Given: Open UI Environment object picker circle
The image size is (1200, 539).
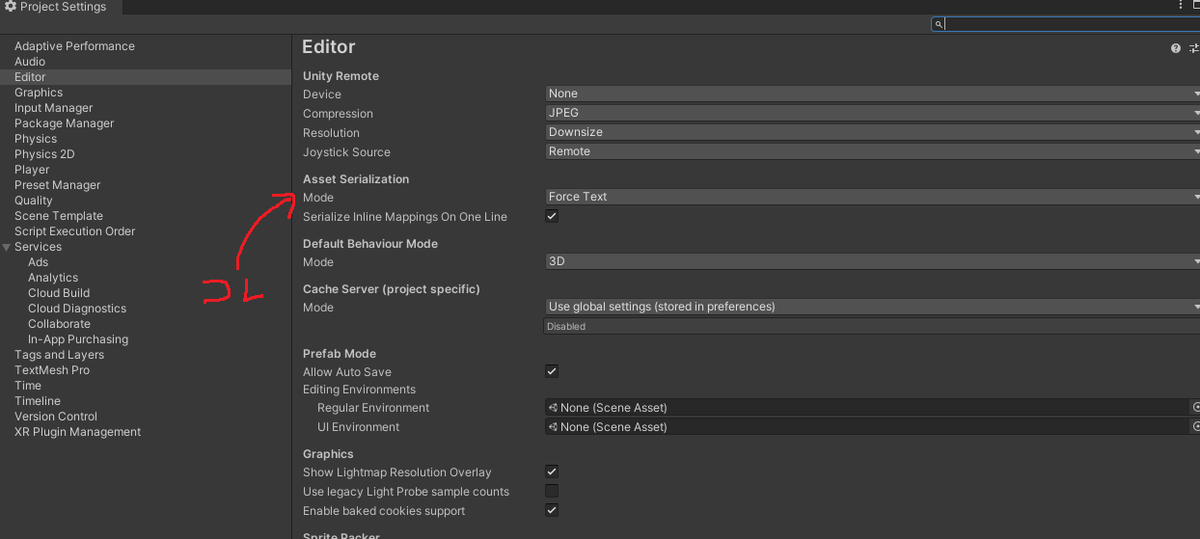Looking at the screenshot, I should [x=1196, y=427].
